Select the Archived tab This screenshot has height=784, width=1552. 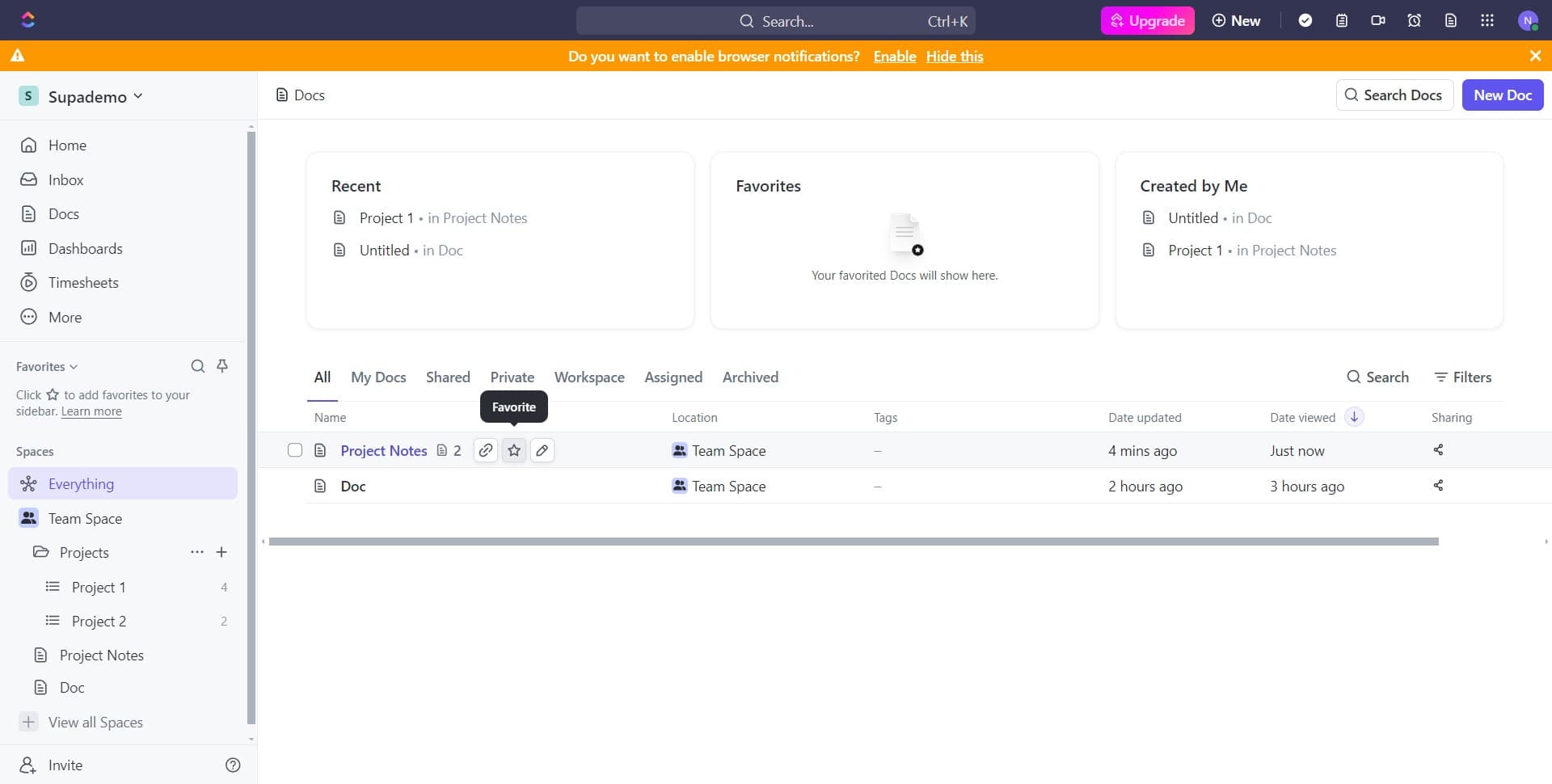coord(750,377)
